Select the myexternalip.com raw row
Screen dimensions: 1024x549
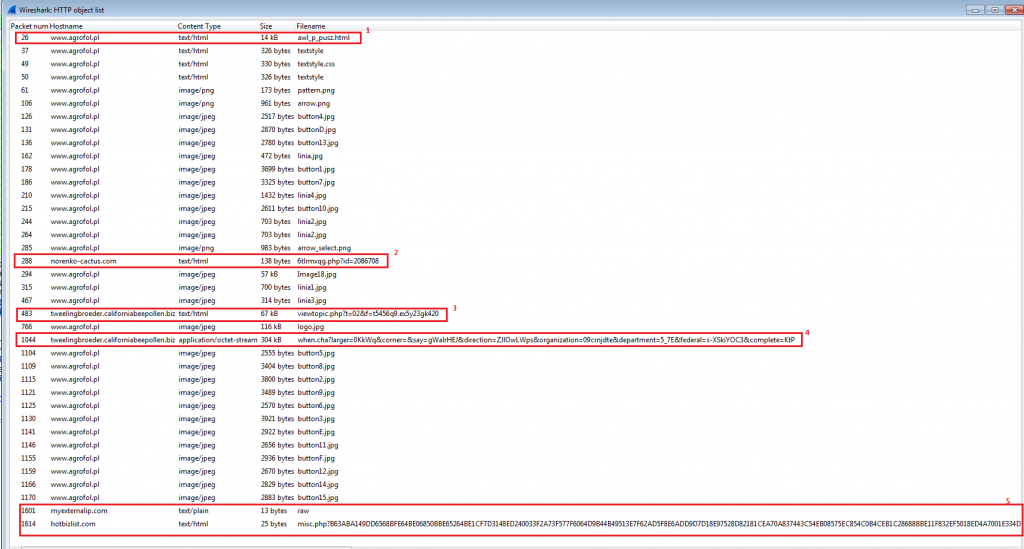point(516,511)
